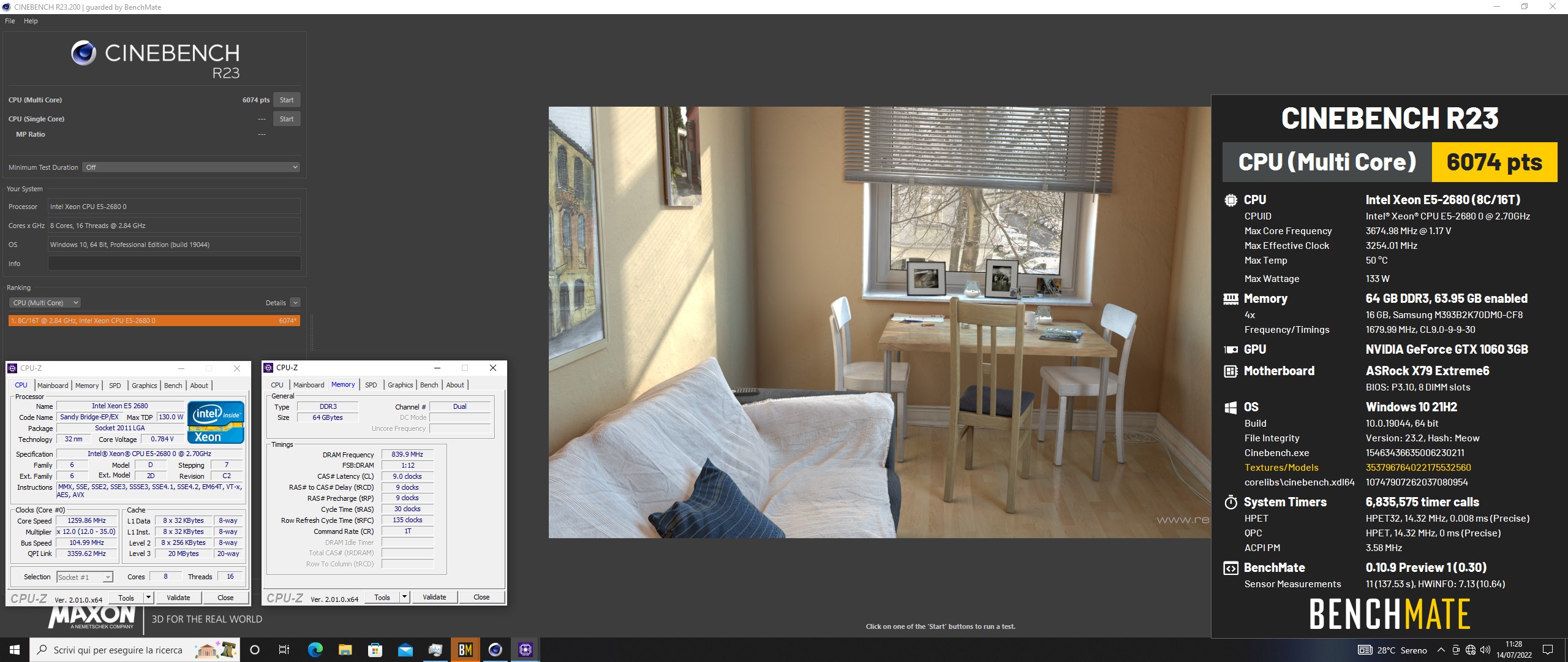Image resolution: width=1568 pixels, height=662 pixels.
Task: Open File Explorer from the taskbar
Action: (x=345, y=650)
